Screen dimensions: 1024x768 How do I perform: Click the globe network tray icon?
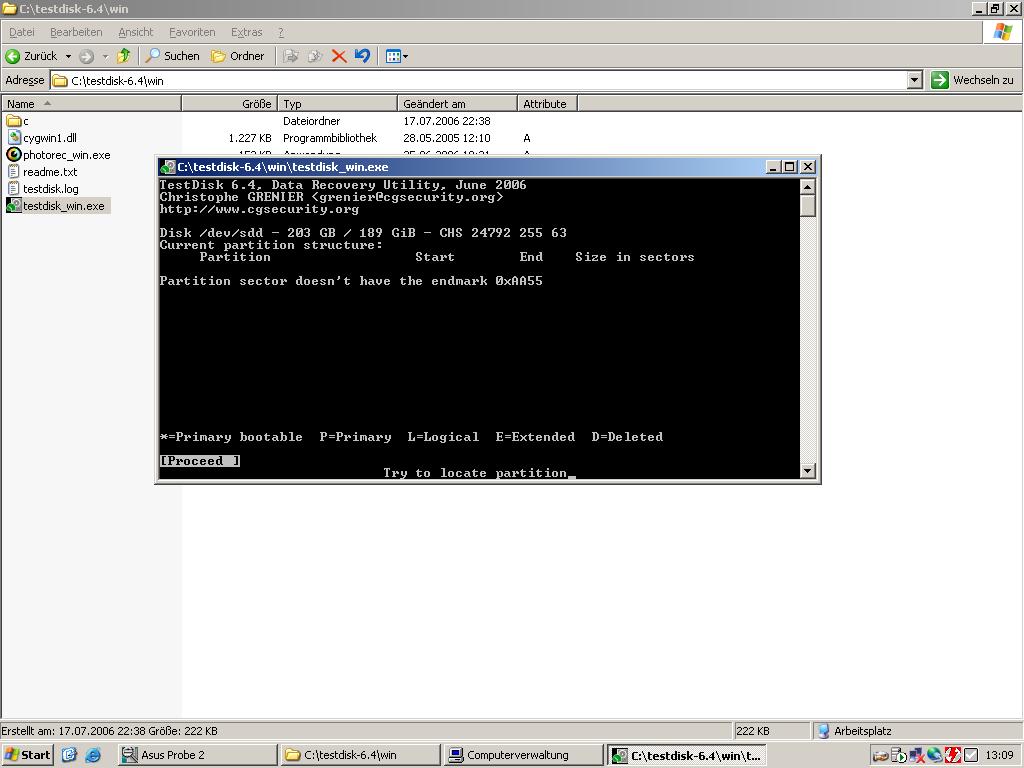tap(935, 756)
